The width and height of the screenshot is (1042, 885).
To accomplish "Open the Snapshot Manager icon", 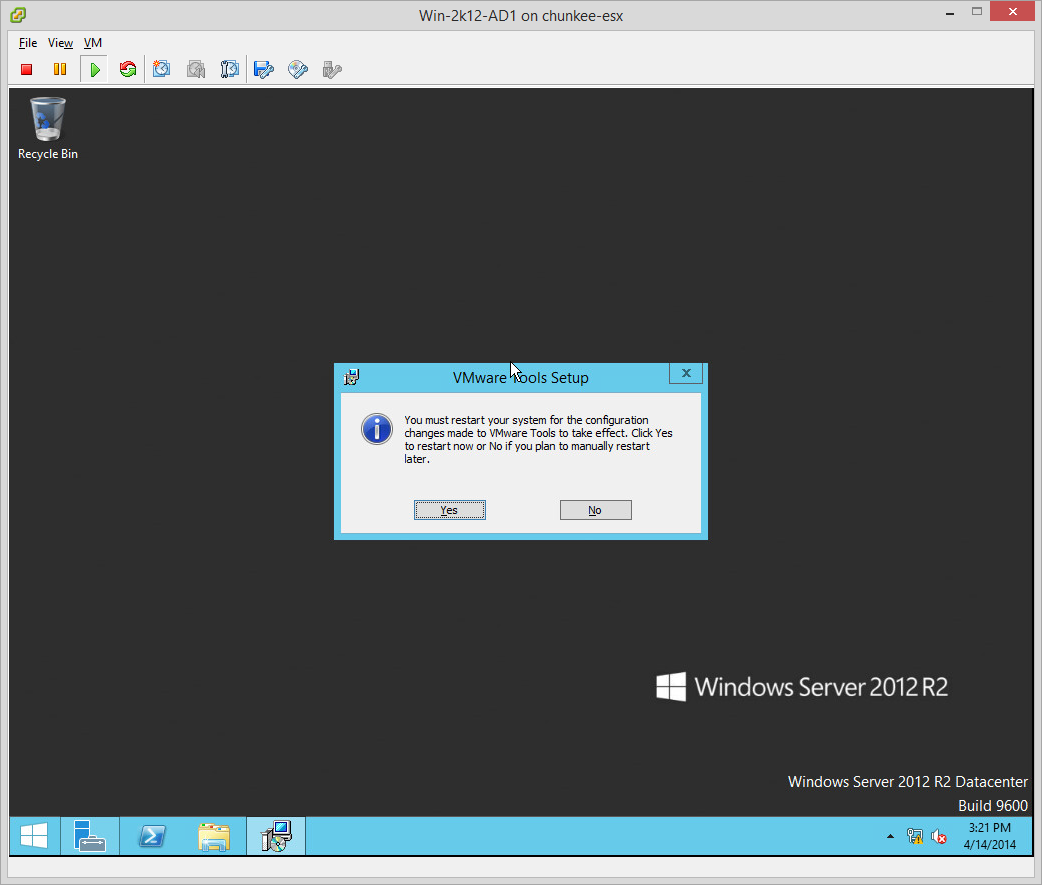I will (x=230, y=69).
